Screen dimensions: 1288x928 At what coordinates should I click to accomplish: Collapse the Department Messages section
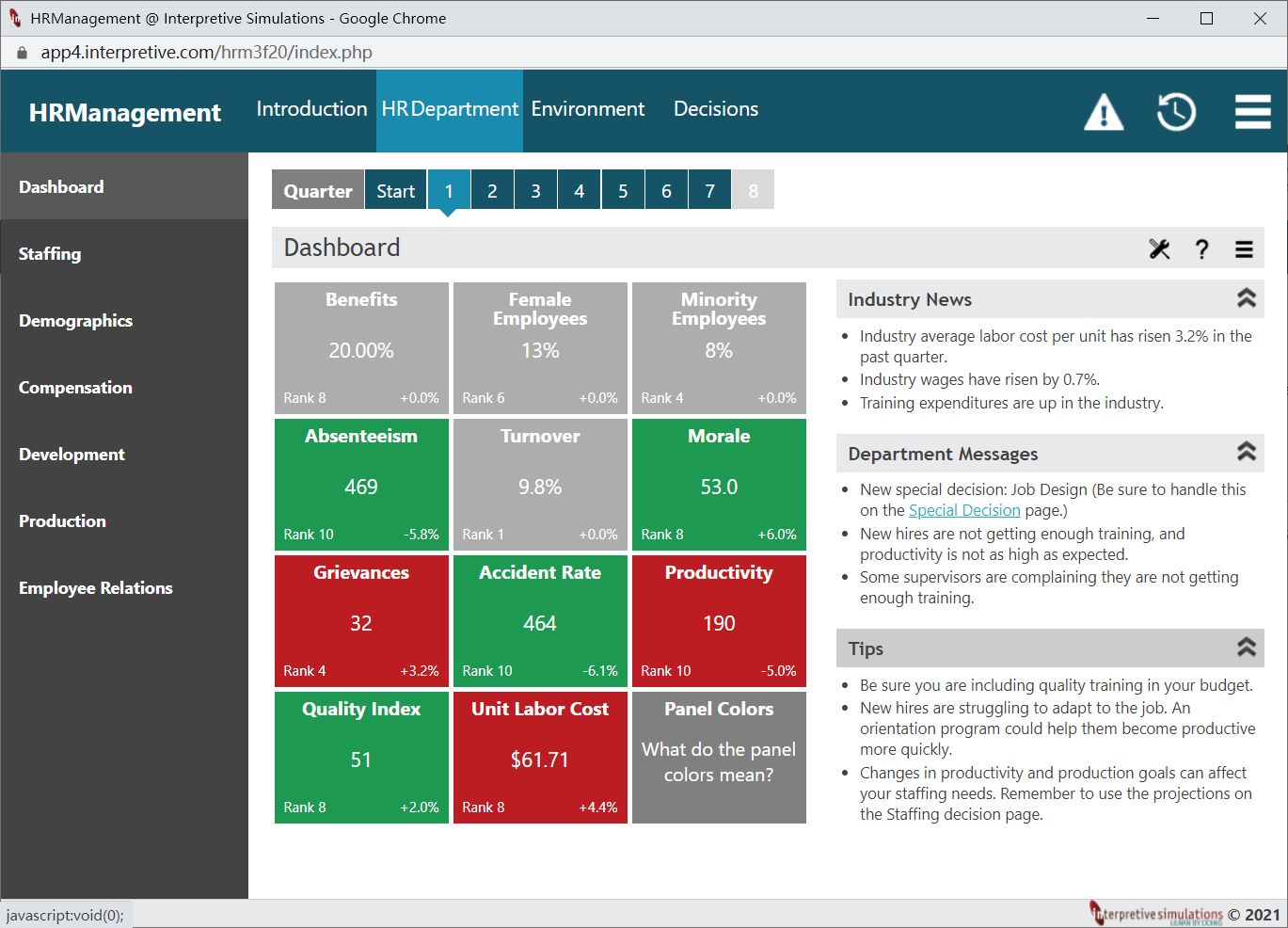tap(1247, 452)
